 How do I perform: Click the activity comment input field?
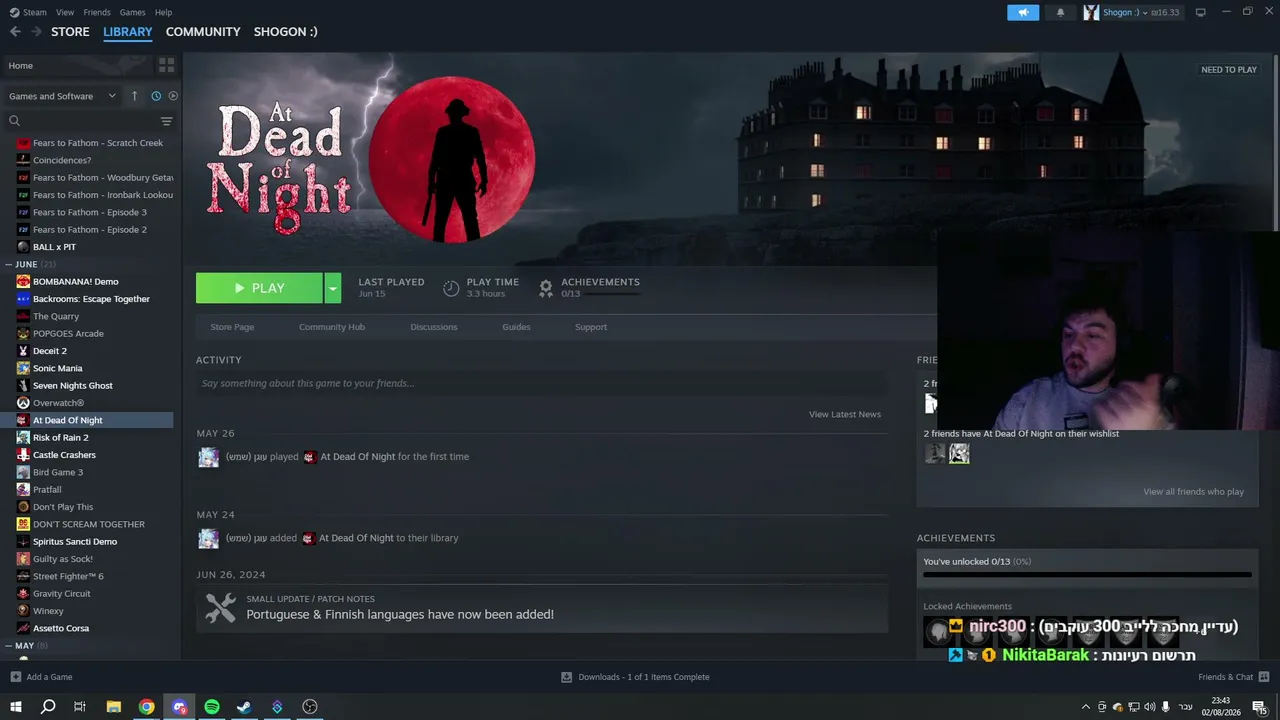coord(542,383)
